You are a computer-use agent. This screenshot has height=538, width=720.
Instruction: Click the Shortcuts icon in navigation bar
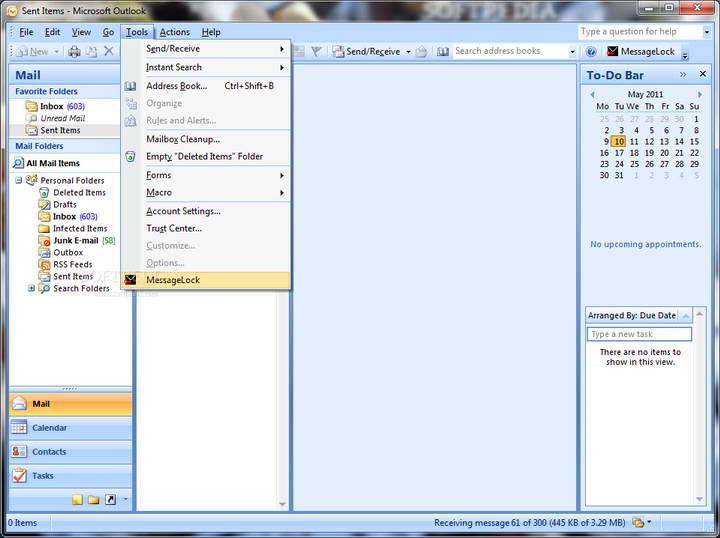pos(110,499)
